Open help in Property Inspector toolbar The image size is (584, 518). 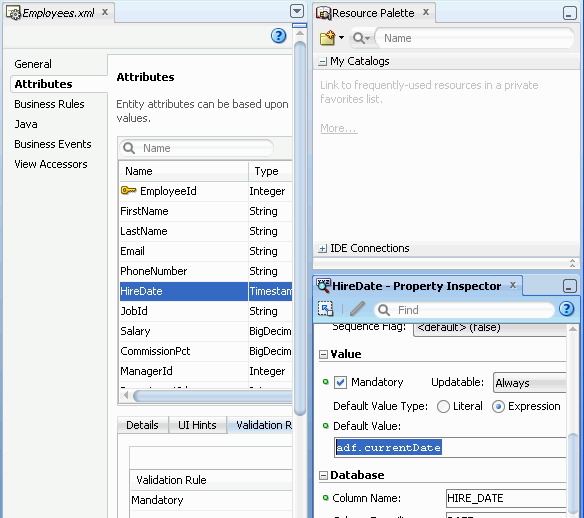(566, 309)
